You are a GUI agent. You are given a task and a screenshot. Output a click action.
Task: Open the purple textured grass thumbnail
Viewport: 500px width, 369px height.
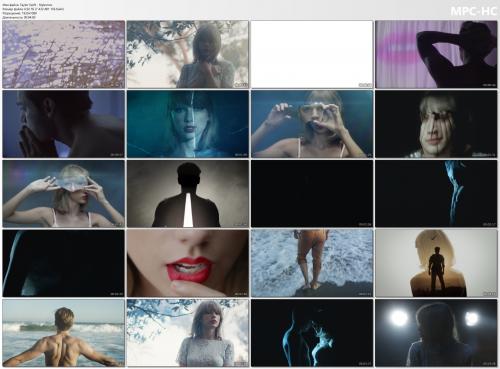click(x=64, y=54)
